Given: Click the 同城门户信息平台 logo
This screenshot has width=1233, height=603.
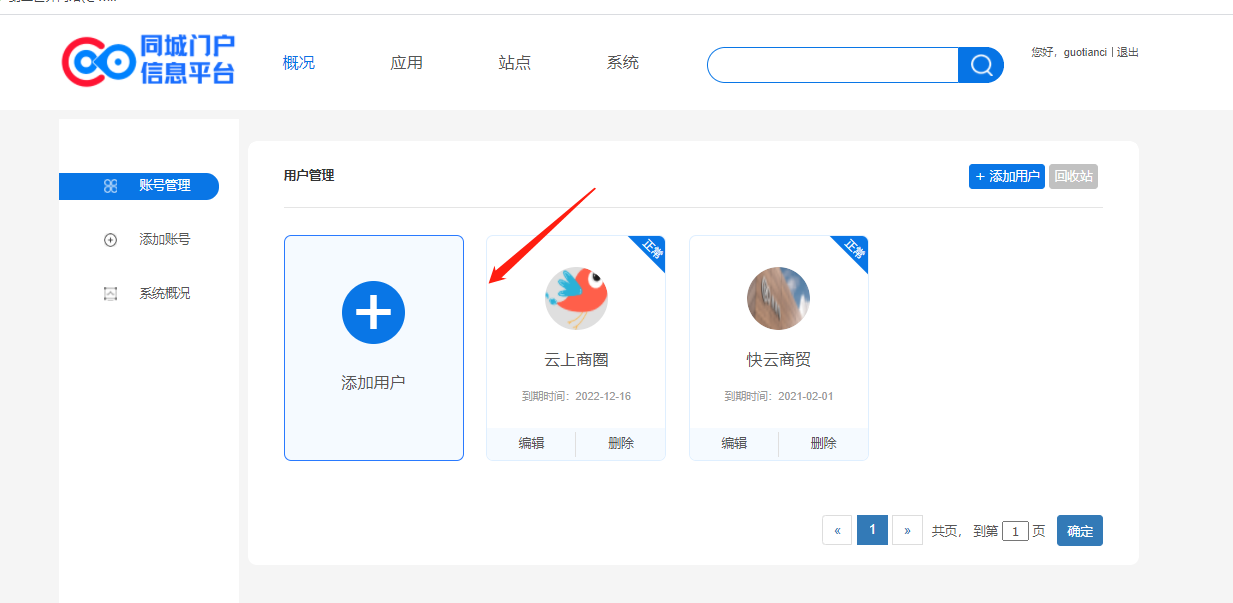Looking at the screenshot, I should point(148,60).
